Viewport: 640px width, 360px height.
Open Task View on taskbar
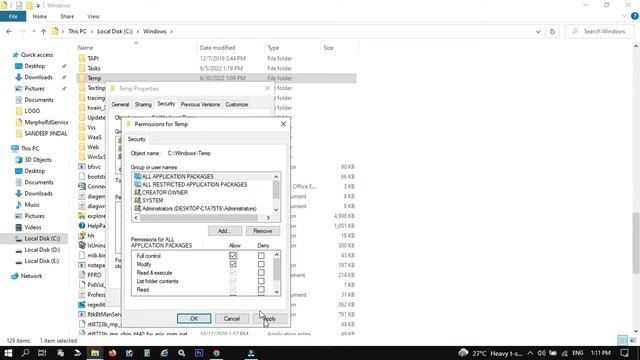[x=42, y=353]
